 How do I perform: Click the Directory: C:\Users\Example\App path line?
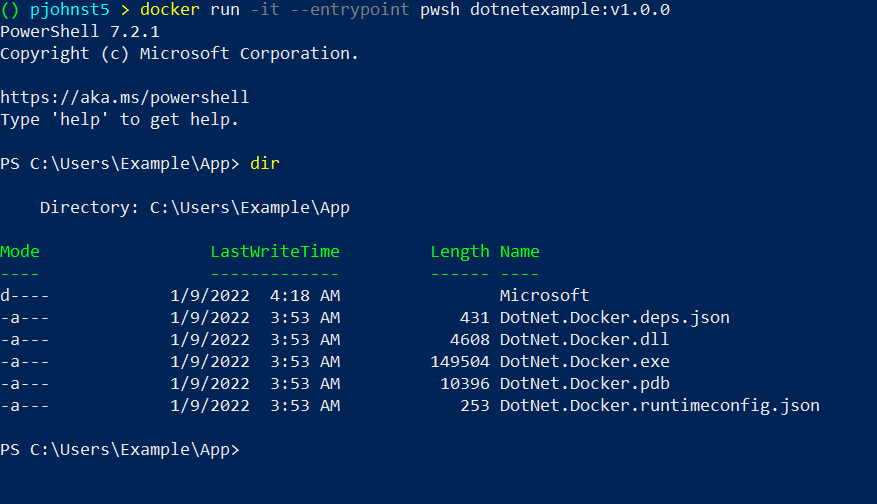[195, 208]
